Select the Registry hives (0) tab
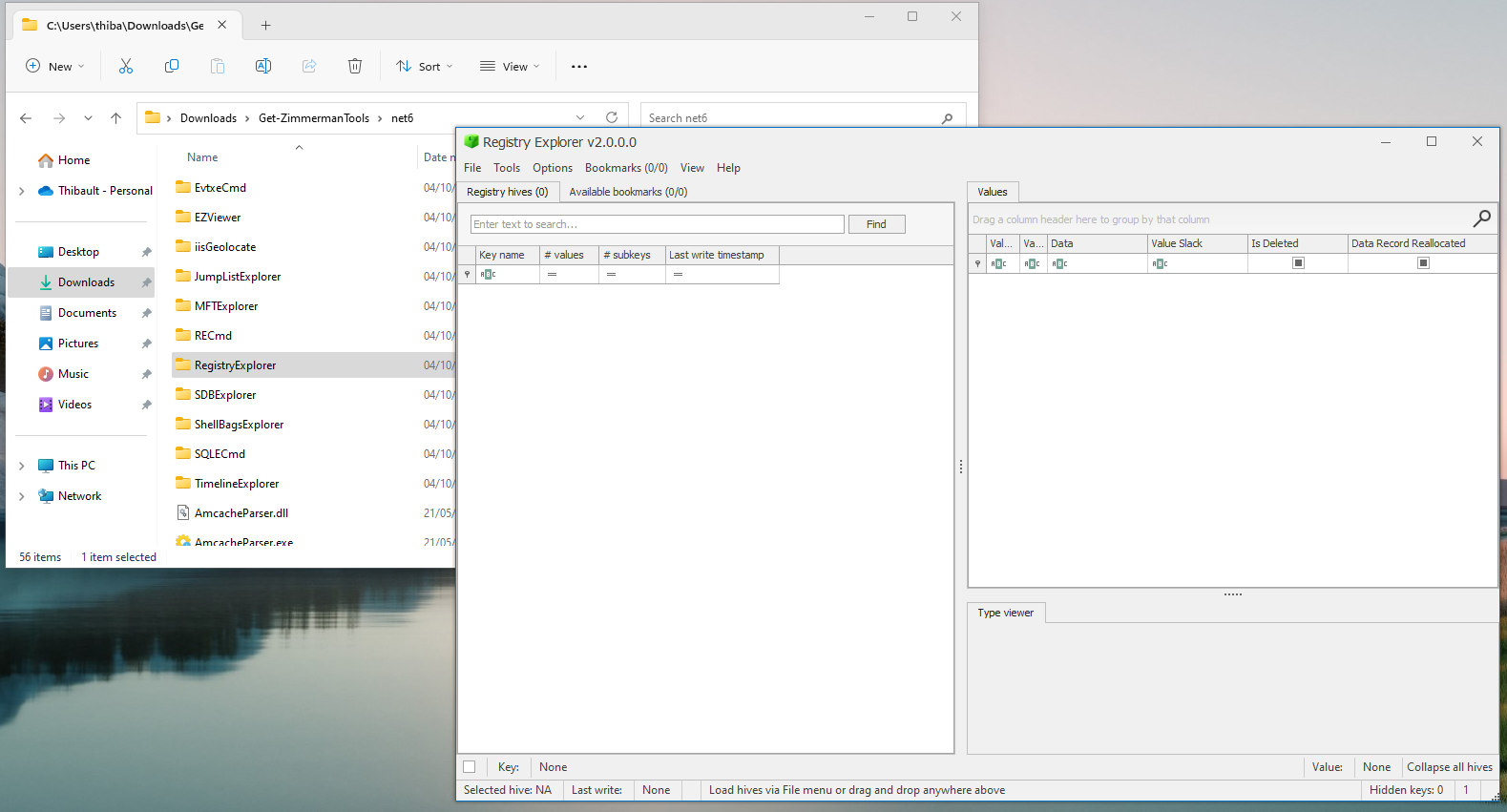The height and width of the screenshot is (812, 1507). click(508, 192)
